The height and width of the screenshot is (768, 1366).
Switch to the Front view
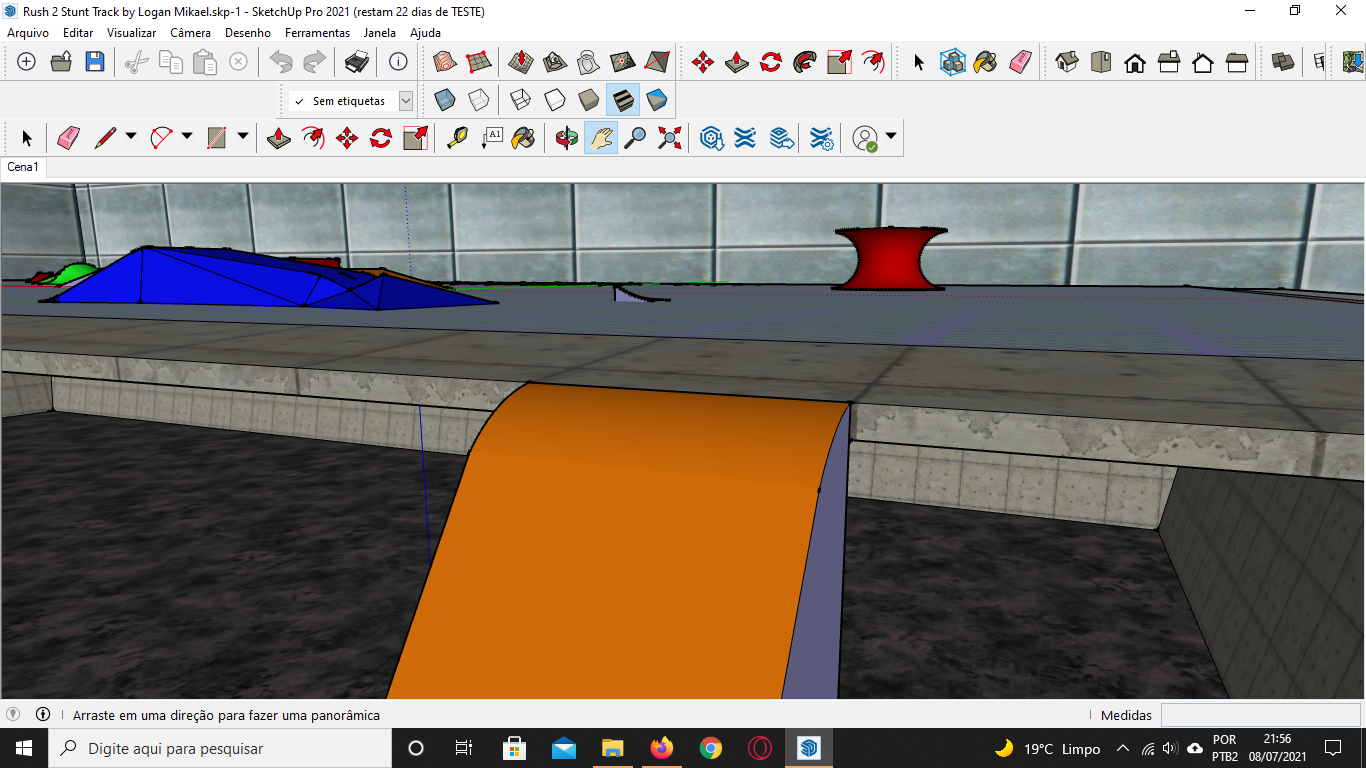tap(1135, 62)
